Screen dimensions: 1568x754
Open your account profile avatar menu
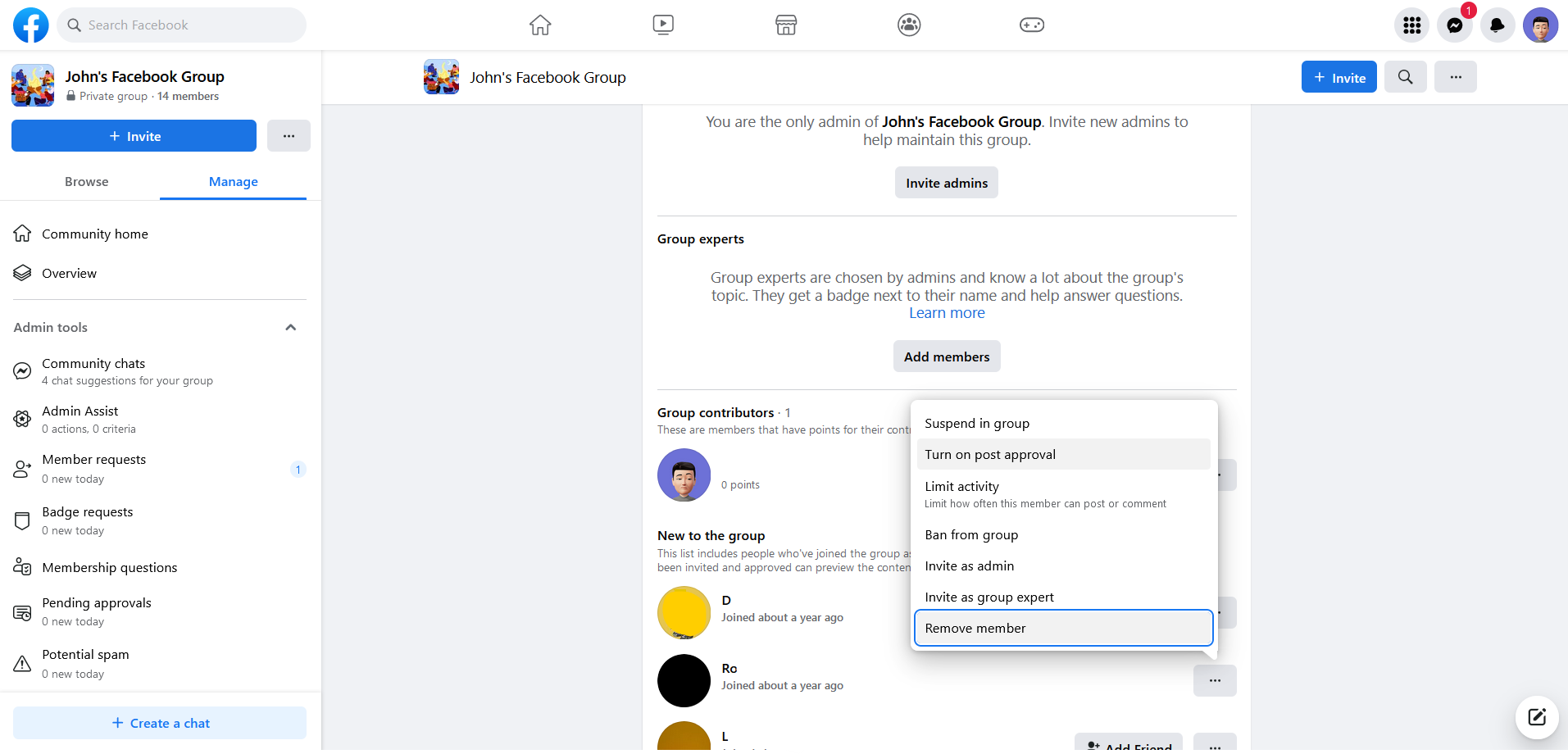[1540, 25]
